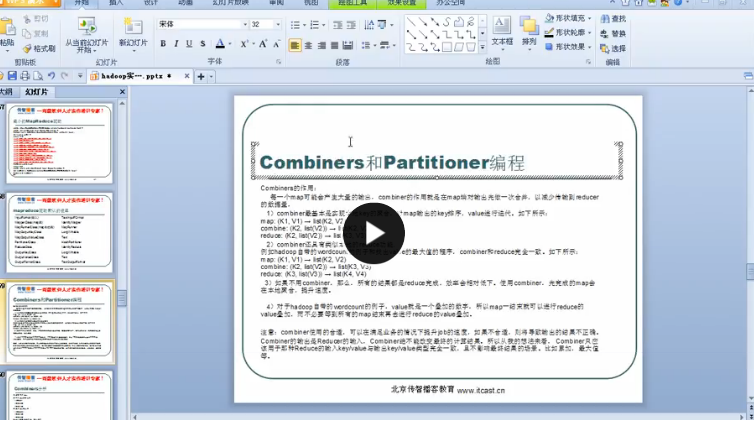The width and height of the screenshot is (754, 443).
Task: Click the Replace (替换) icon
Action: click(604, 34)
